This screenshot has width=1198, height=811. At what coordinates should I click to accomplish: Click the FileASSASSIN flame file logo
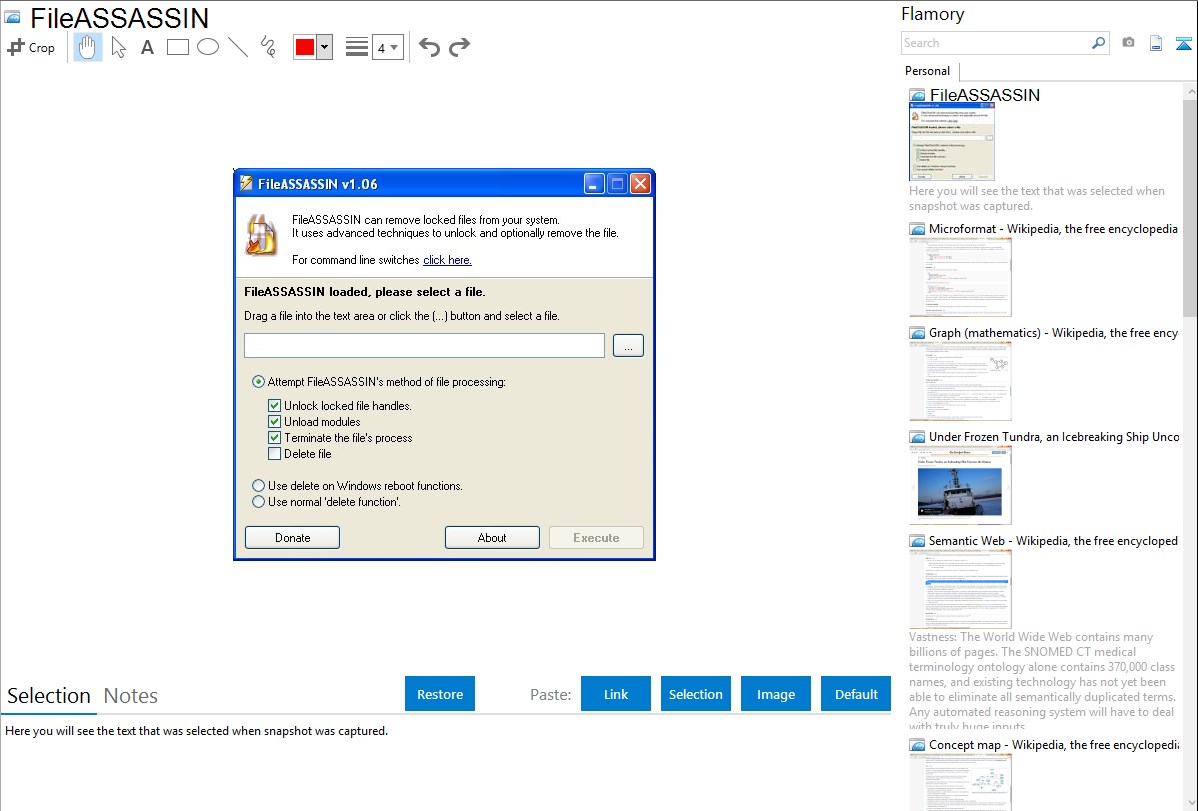pyautogui.click(x=262, y=234)
